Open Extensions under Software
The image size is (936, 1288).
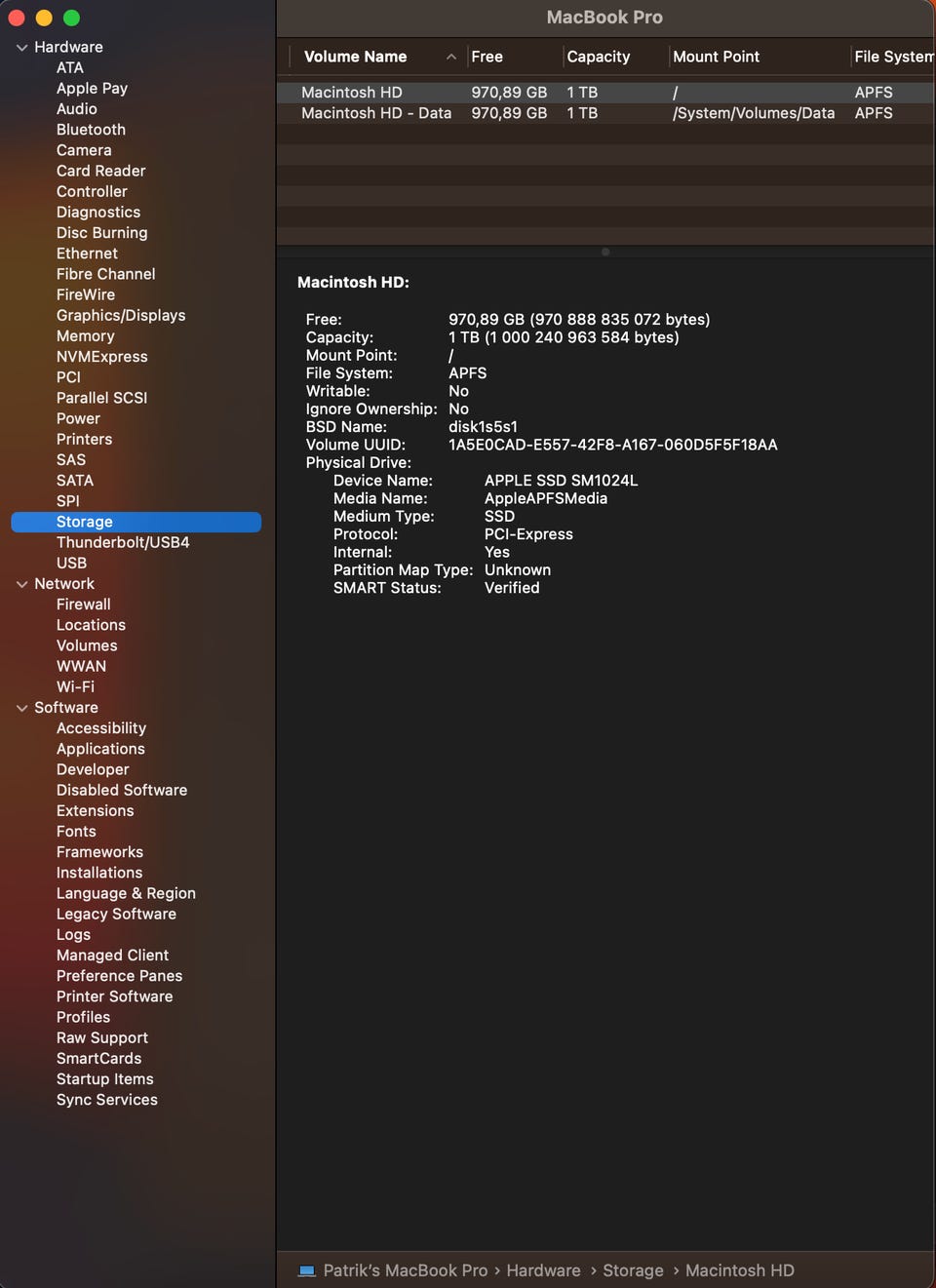96,811
